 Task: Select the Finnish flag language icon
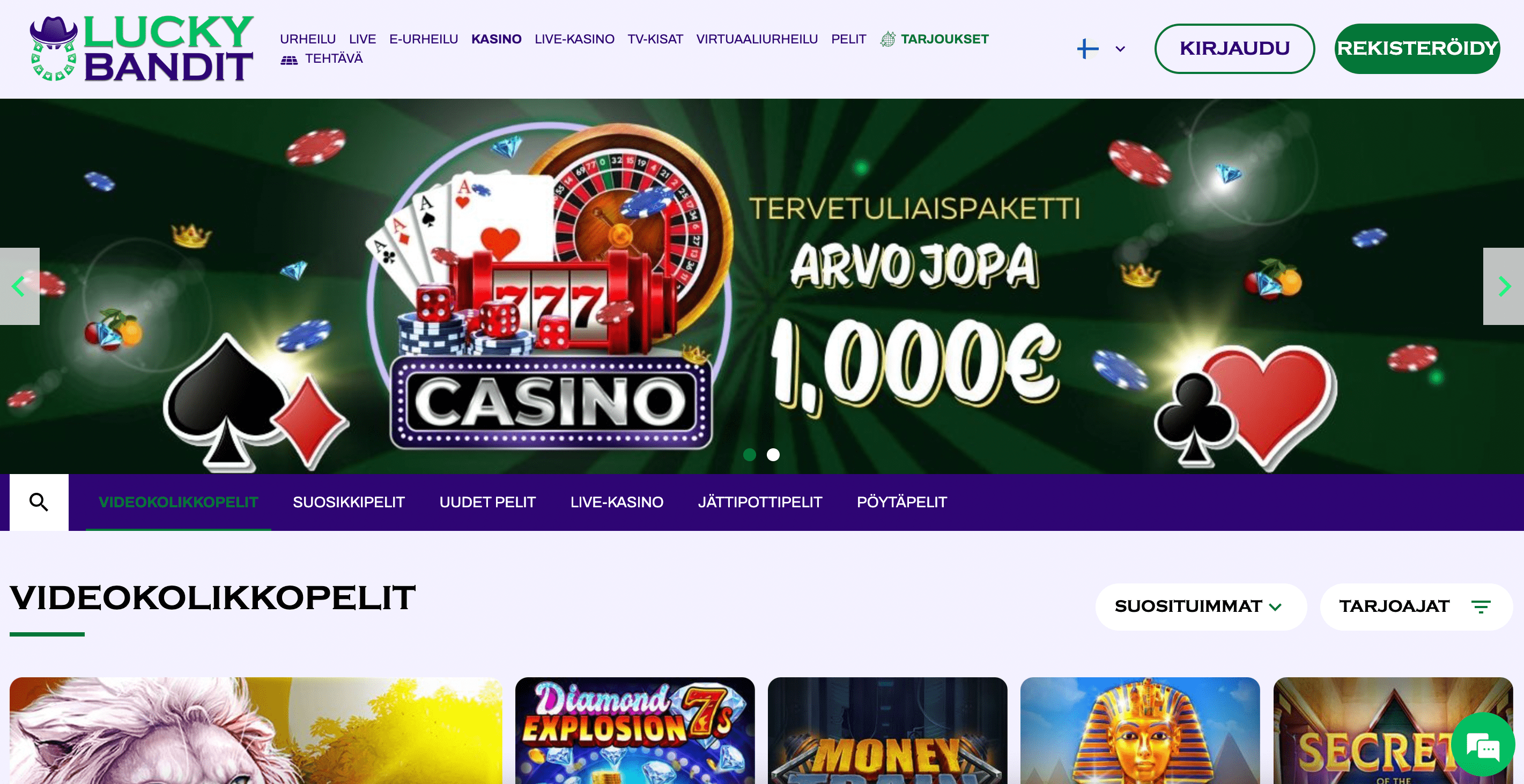1087,48
